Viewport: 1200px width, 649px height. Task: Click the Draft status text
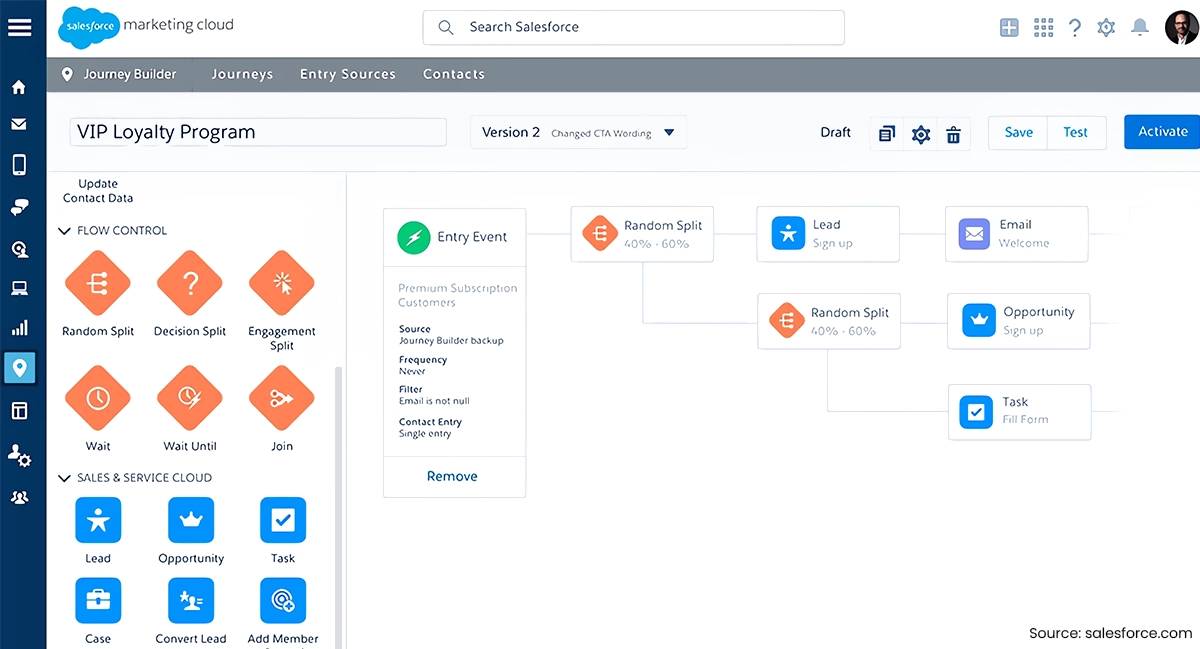(x=836, y=132)
